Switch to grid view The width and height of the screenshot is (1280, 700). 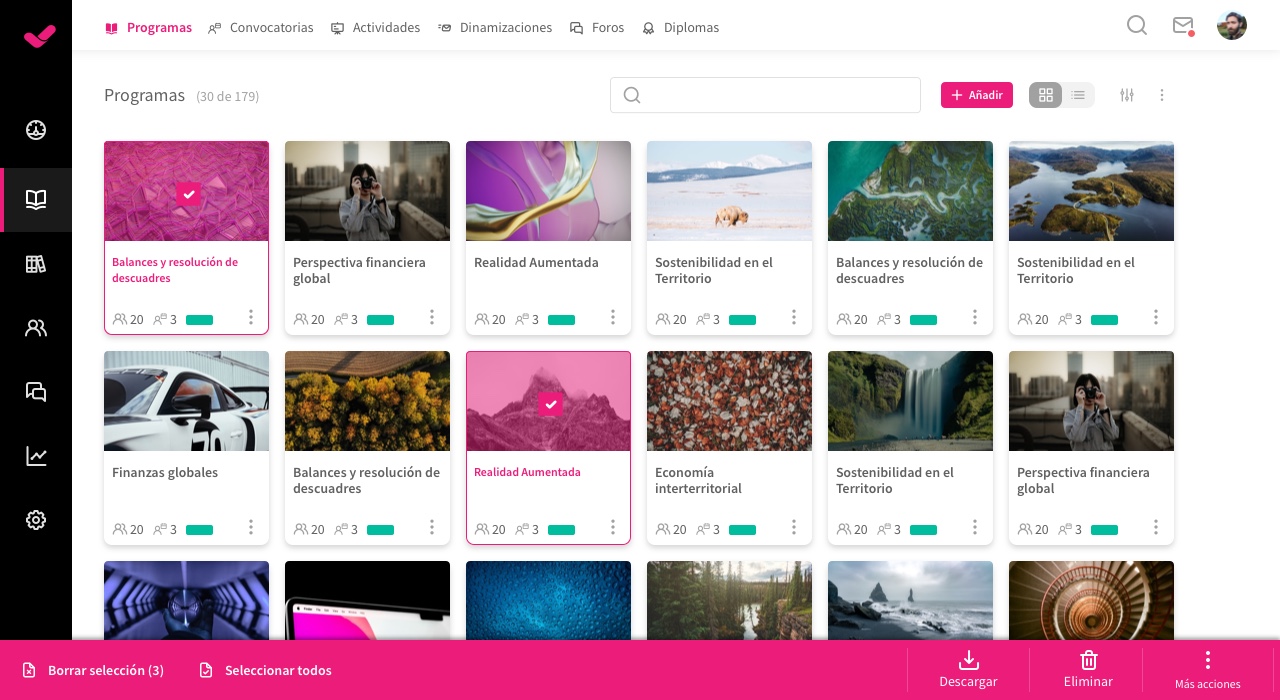pyautogui.click(x=1046, y=95)
